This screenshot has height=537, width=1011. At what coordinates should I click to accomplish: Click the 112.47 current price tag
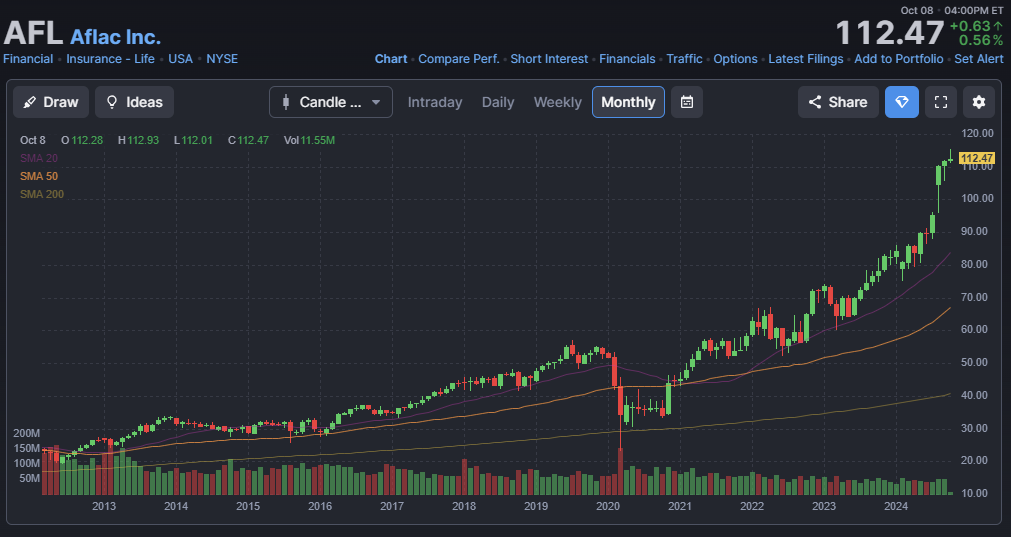[976, 158]
